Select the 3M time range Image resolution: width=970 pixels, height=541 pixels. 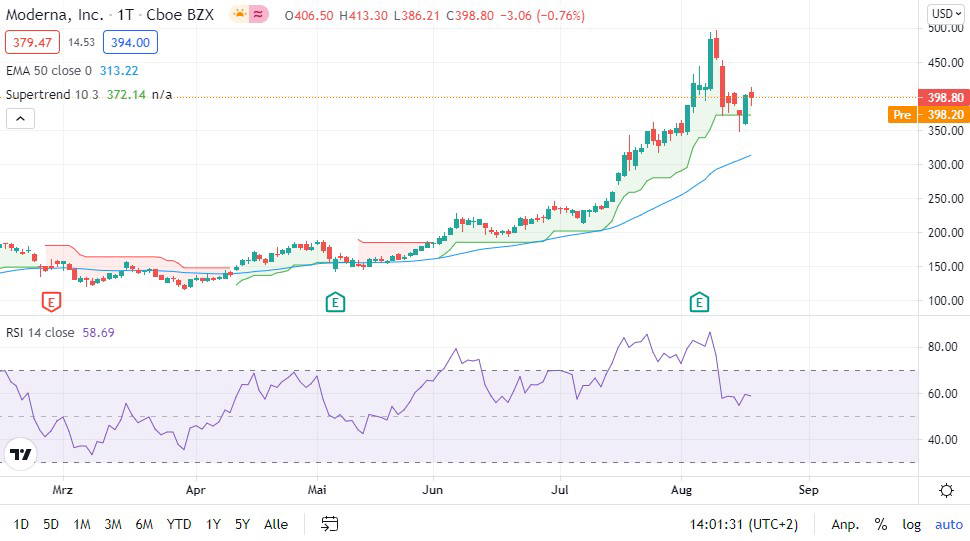point(113,524)
